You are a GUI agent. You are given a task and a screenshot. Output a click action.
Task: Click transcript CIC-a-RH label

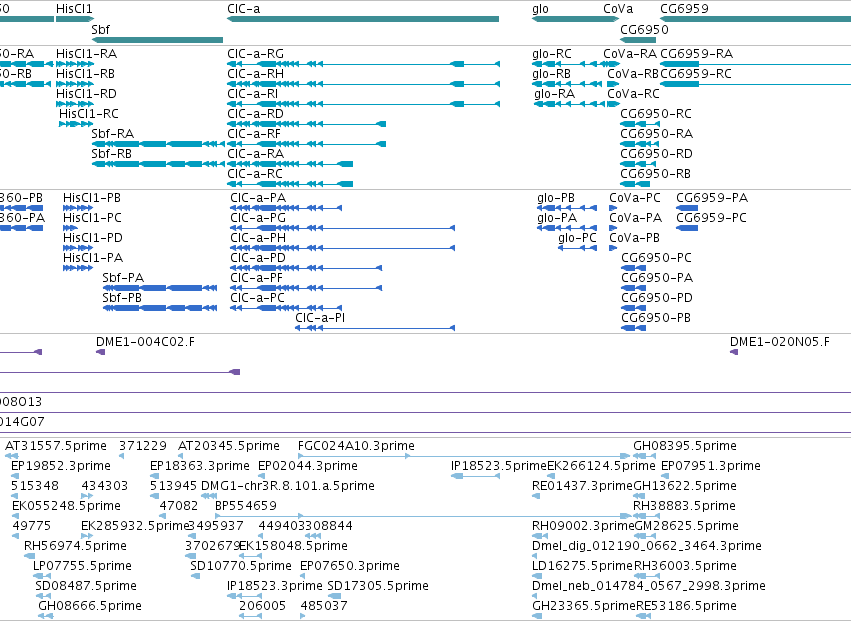(256, 73)
